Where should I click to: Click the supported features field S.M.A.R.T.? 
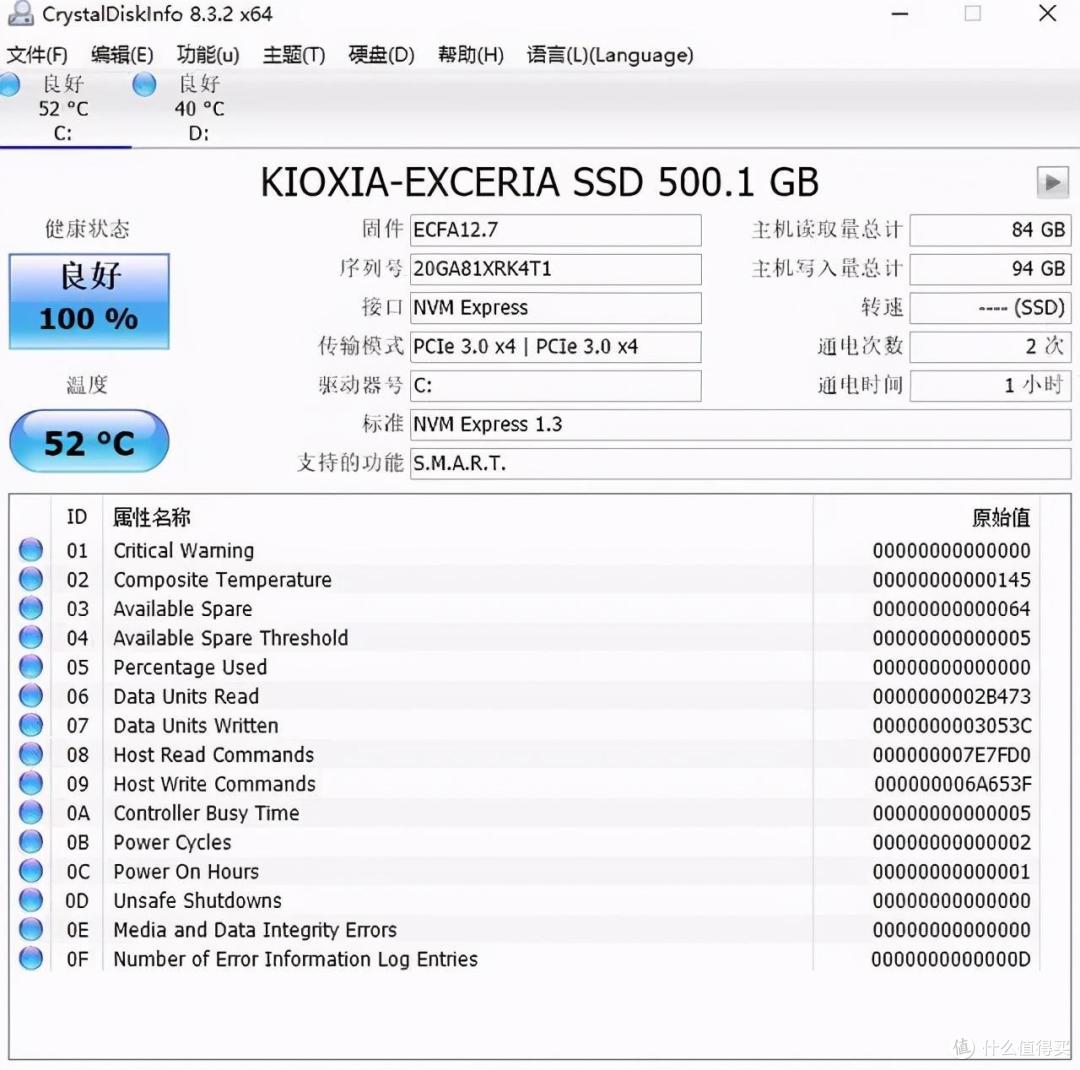(x=740, y=464)
